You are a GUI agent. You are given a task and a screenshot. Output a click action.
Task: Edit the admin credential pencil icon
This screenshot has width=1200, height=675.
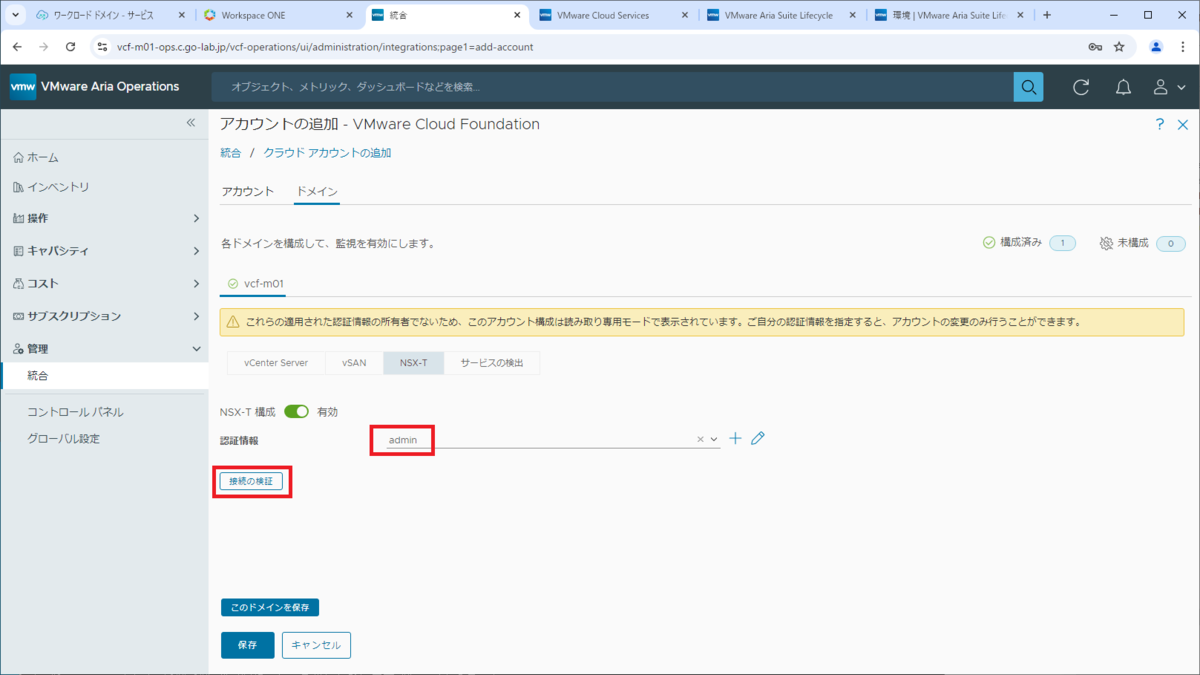pos(758,438)
